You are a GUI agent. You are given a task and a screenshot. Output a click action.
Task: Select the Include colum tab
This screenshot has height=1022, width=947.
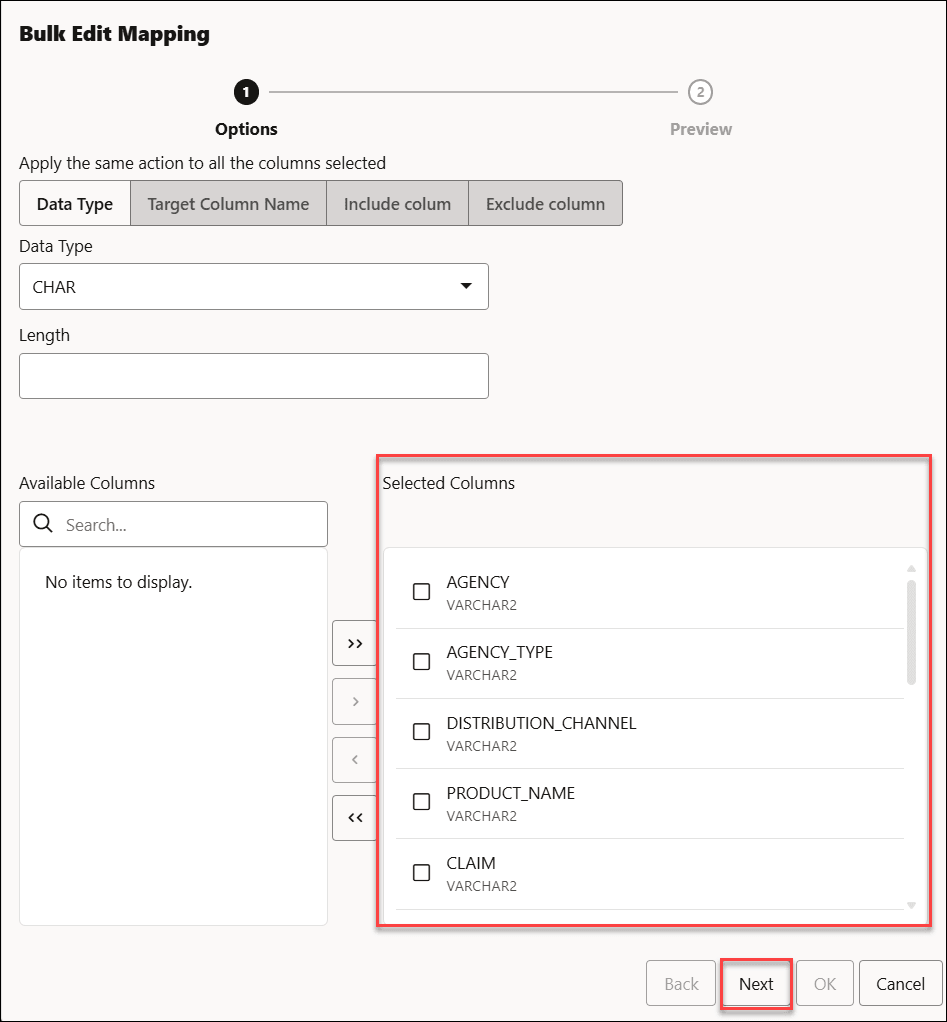[397, 204]
